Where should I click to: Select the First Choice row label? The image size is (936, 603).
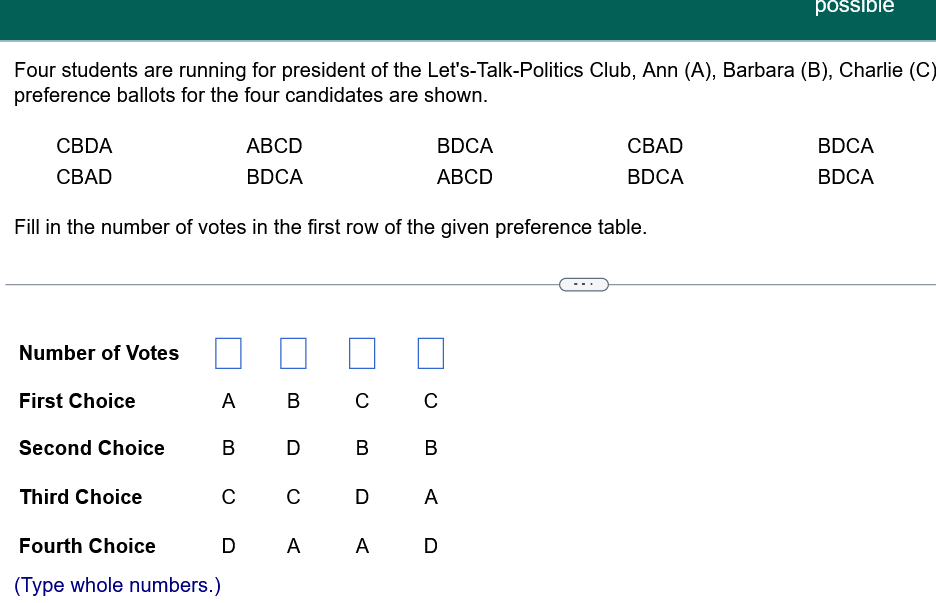[77, 401]
